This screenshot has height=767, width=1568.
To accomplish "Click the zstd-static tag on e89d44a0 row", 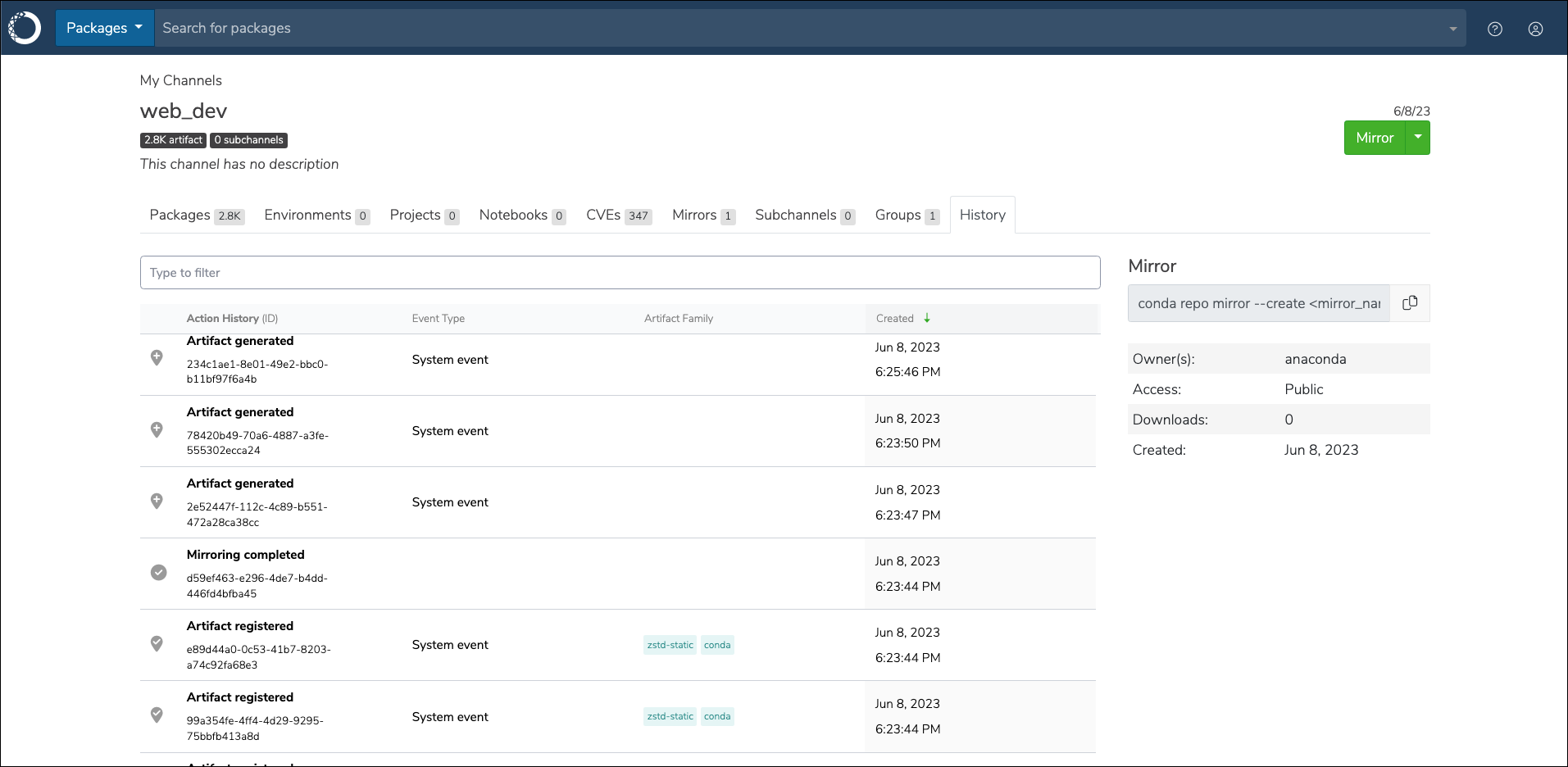I will pos(670,645).
